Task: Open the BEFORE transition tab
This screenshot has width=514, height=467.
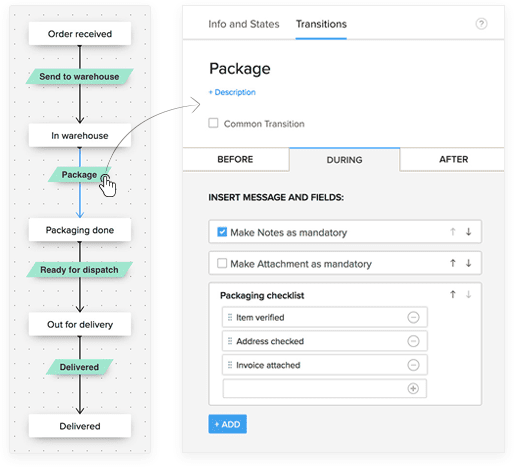Action: coord(235,159)
